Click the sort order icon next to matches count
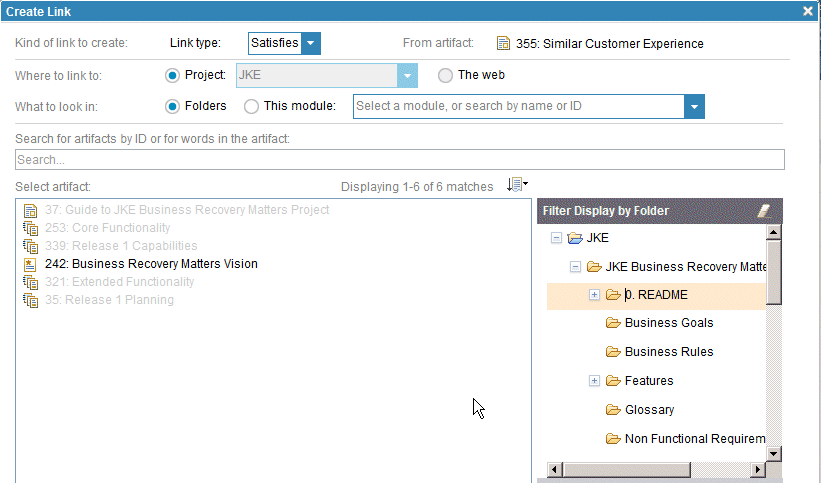The image size is (821, 483). pyautogui.click(x=517, y=184)
